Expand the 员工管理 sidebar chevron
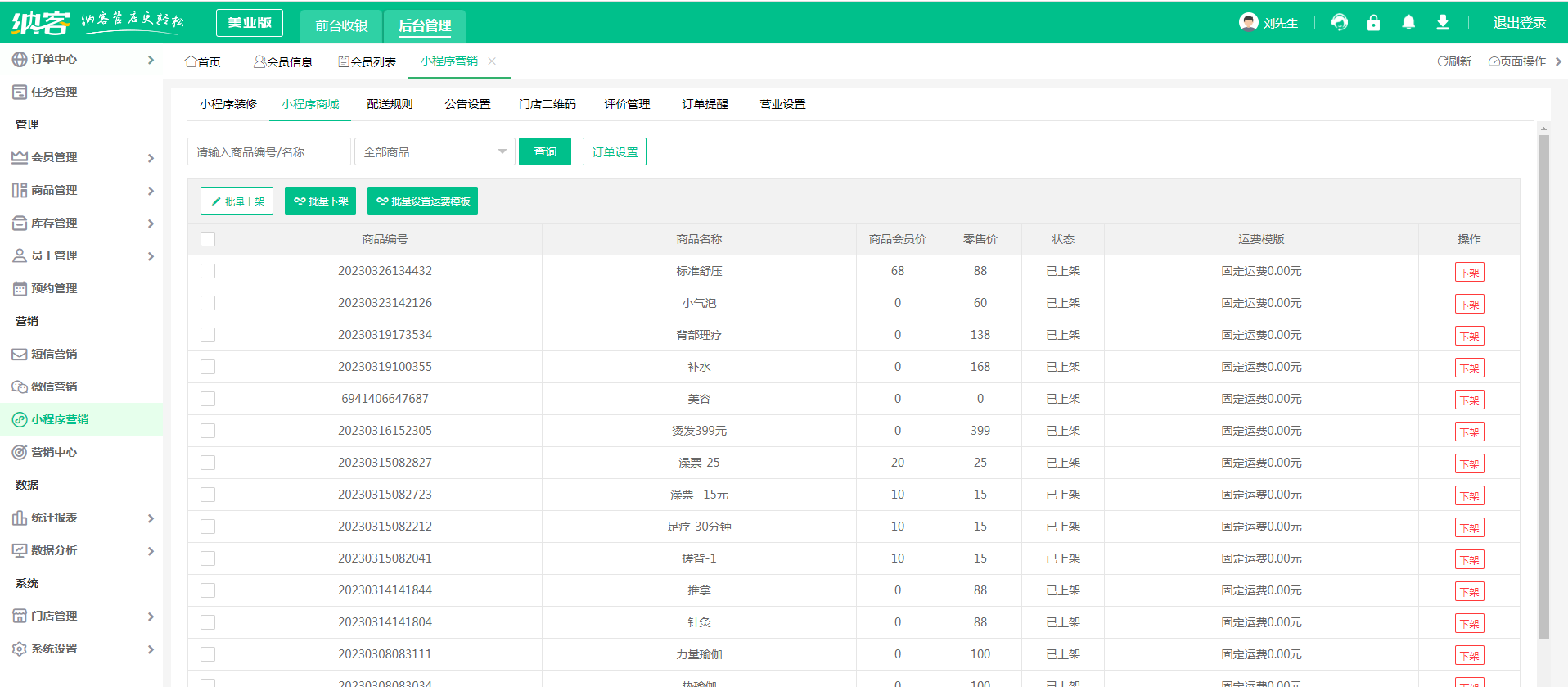Image resolution: width=1568 pixels, height=687 pixels. point(151,256)
